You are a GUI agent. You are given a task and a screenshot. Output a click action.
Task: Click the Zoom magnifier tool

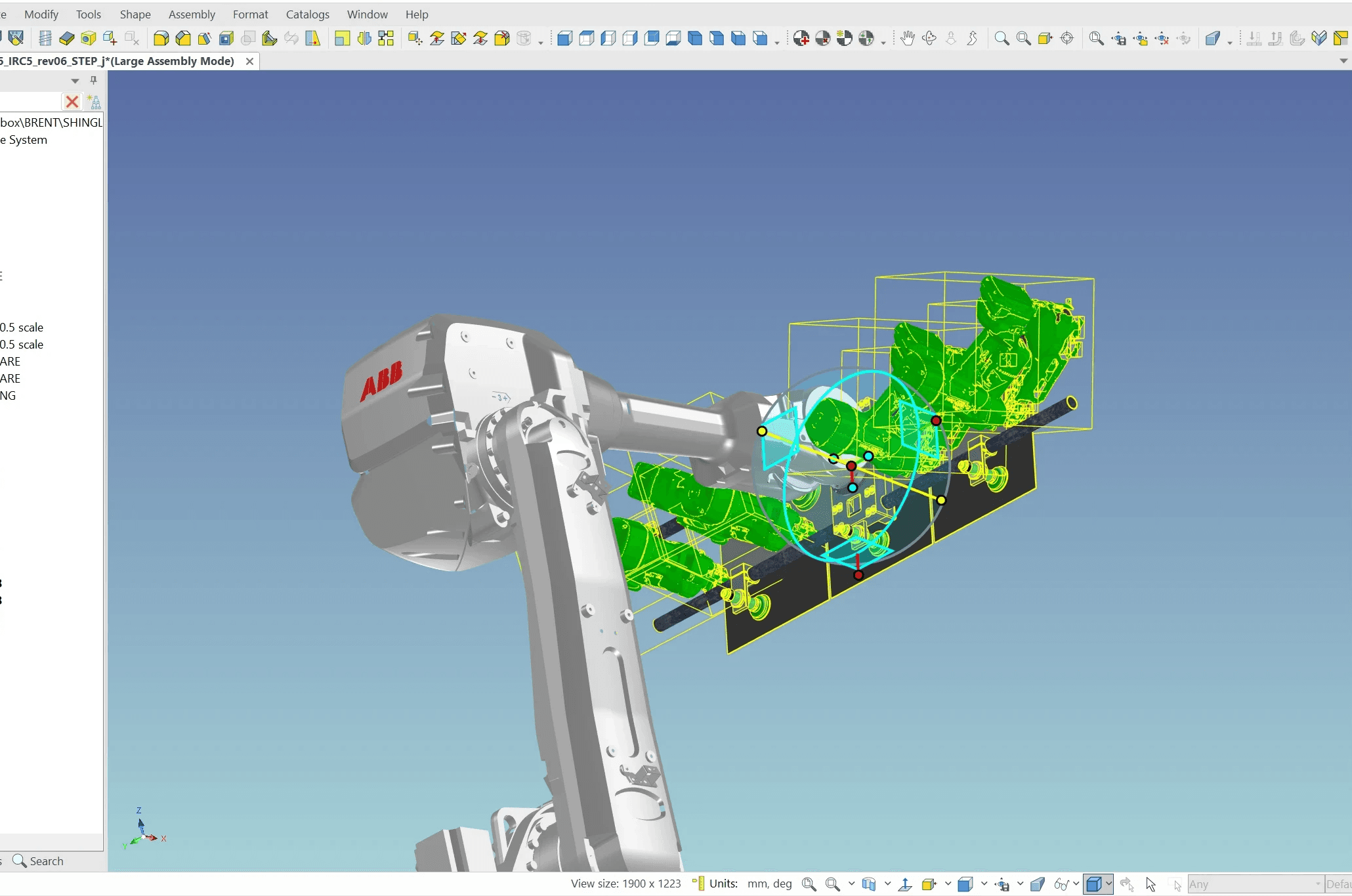tap(1002, 39)
